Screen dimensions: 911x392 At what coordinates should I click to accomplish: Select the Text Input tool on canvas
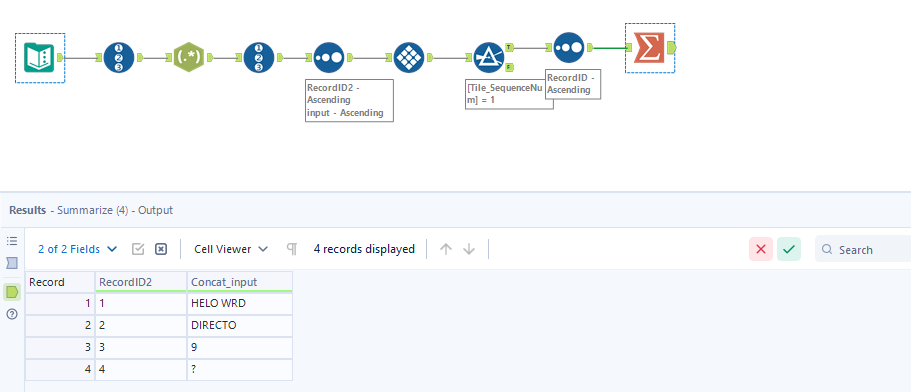click(x=39, y=57)
